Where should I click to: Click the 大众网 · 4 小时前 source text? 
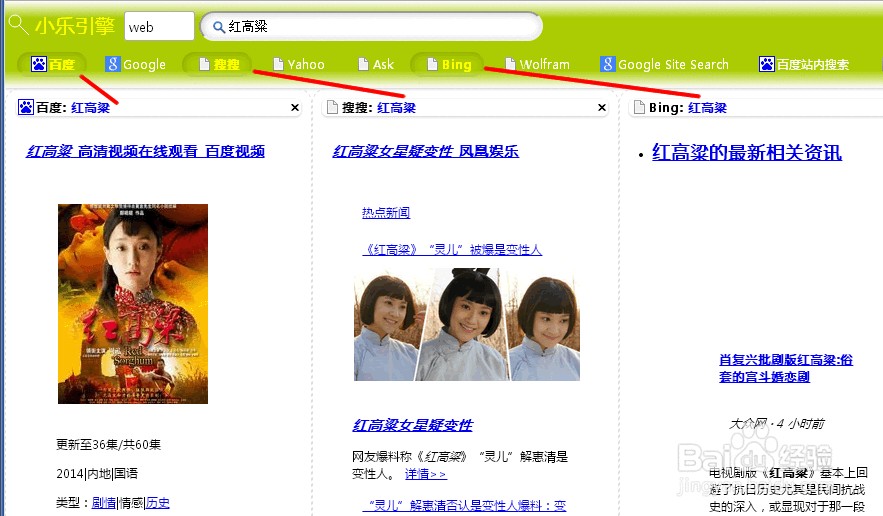point(777,424)
